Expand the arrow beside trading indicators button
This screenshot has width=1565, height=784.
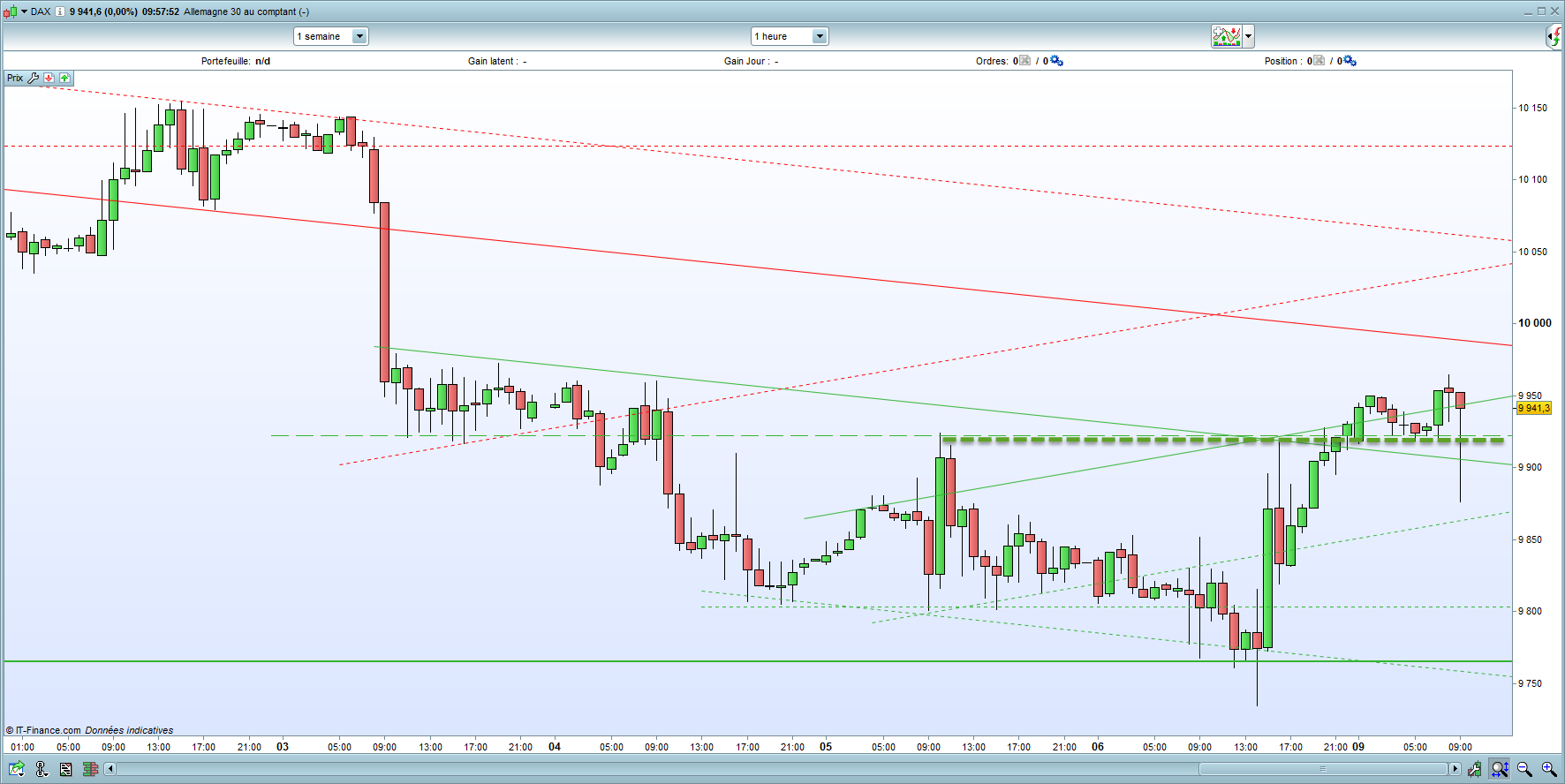pyautogui.click(x=1249, y=36)
